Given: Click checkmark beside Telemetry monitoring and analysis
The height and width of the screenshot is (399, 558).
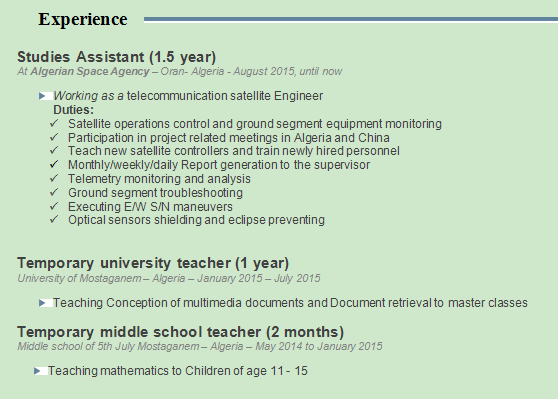Looking at the screenshot, I should (54, 178).
